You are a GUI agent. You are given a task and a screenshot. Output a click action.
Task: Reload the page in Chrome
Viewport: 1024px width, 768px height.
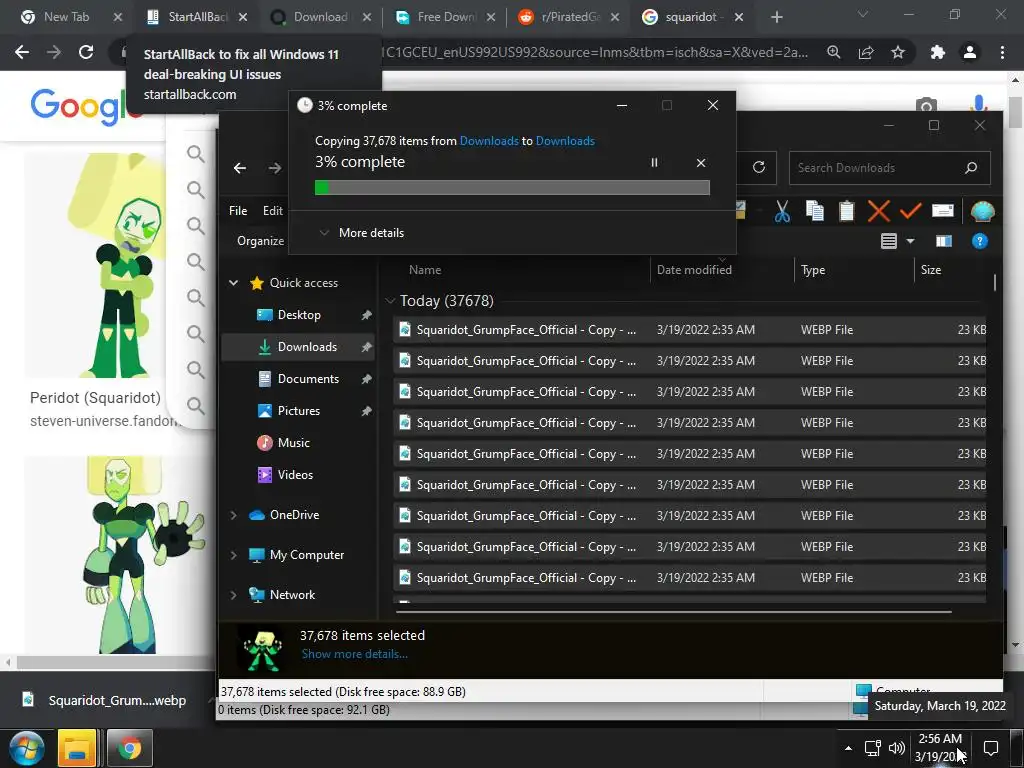86,52
